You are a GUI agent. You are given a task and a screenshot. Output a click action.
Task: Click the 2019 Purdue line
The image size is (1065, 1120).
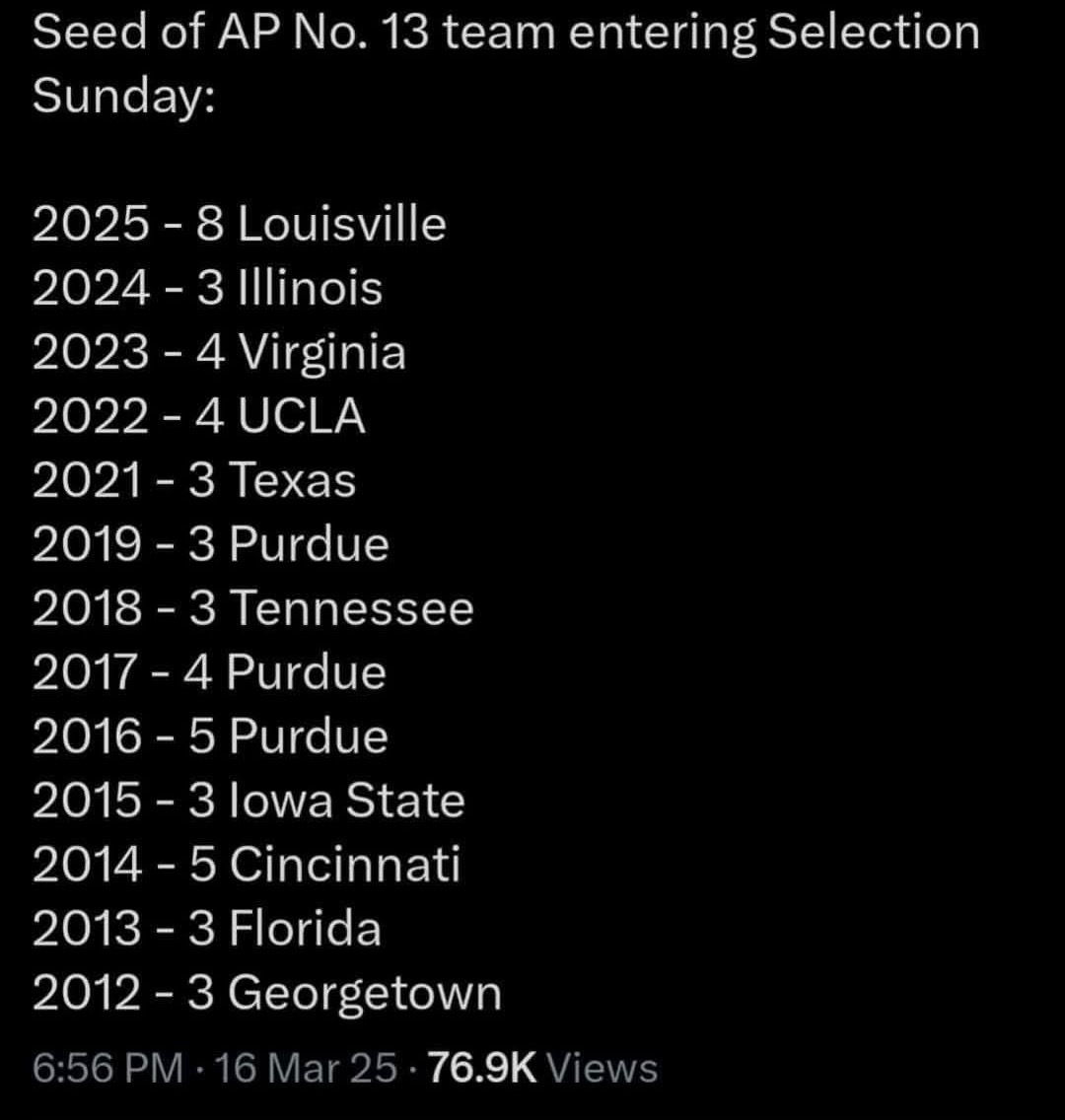[210, 545]
